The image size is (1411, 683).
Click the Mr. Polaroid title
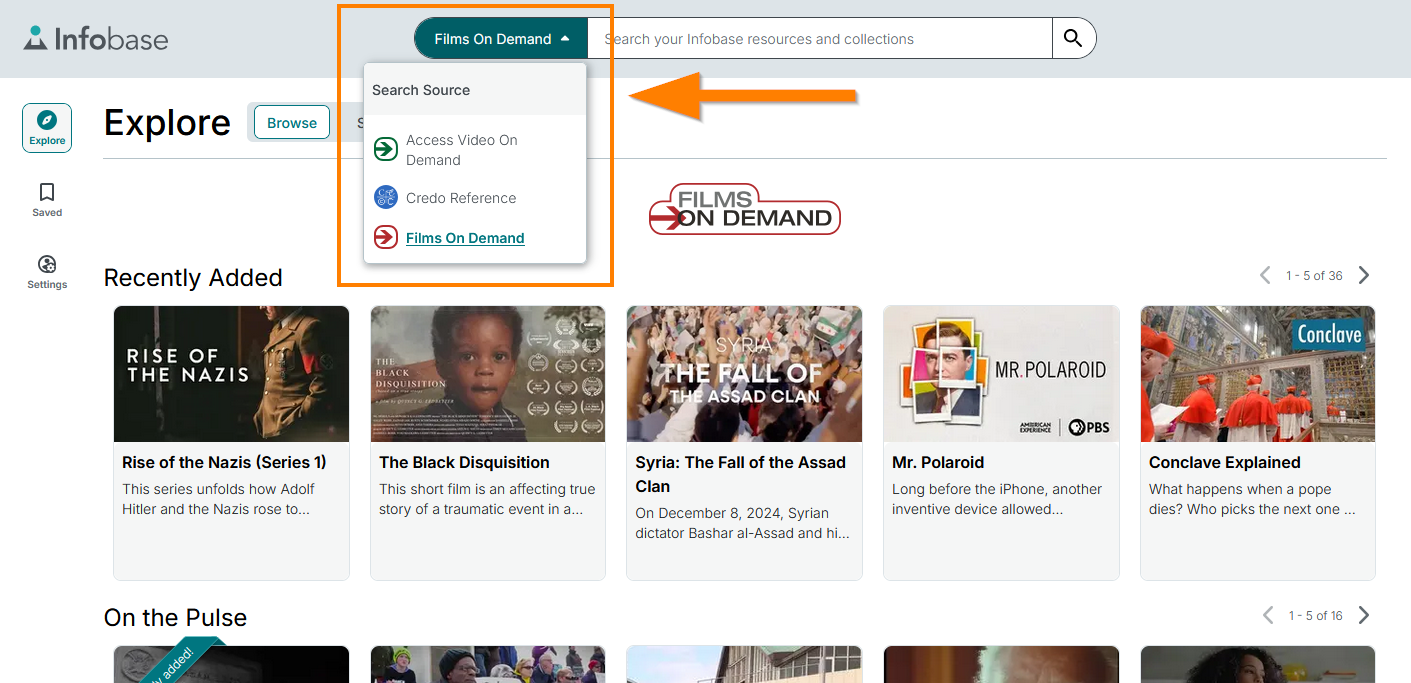(x=938, y=462)
